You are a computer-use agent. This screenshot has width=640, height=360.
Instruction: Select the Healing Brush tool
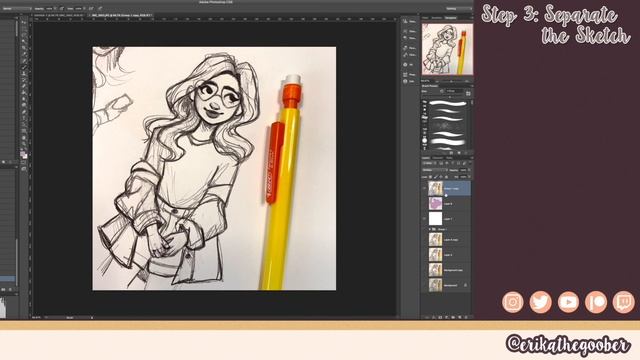(24, 60)
